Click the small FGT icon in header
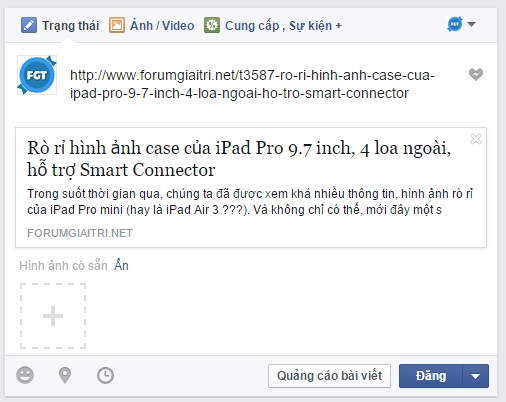This screenshot has width=506, height=402. pyautogui.click(x=455, y=24)
